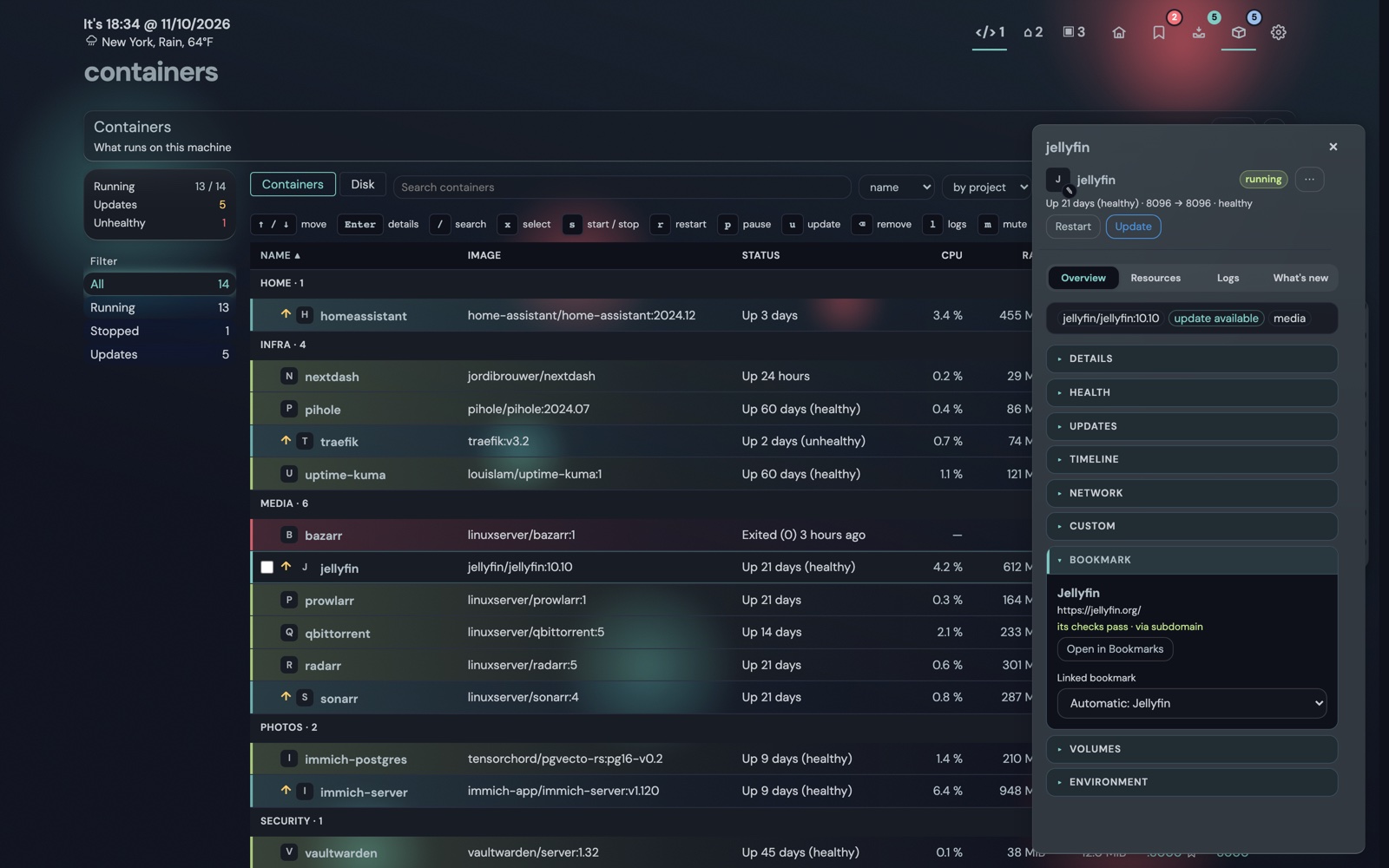Expand the HEALTH section

coord(1192,392)
